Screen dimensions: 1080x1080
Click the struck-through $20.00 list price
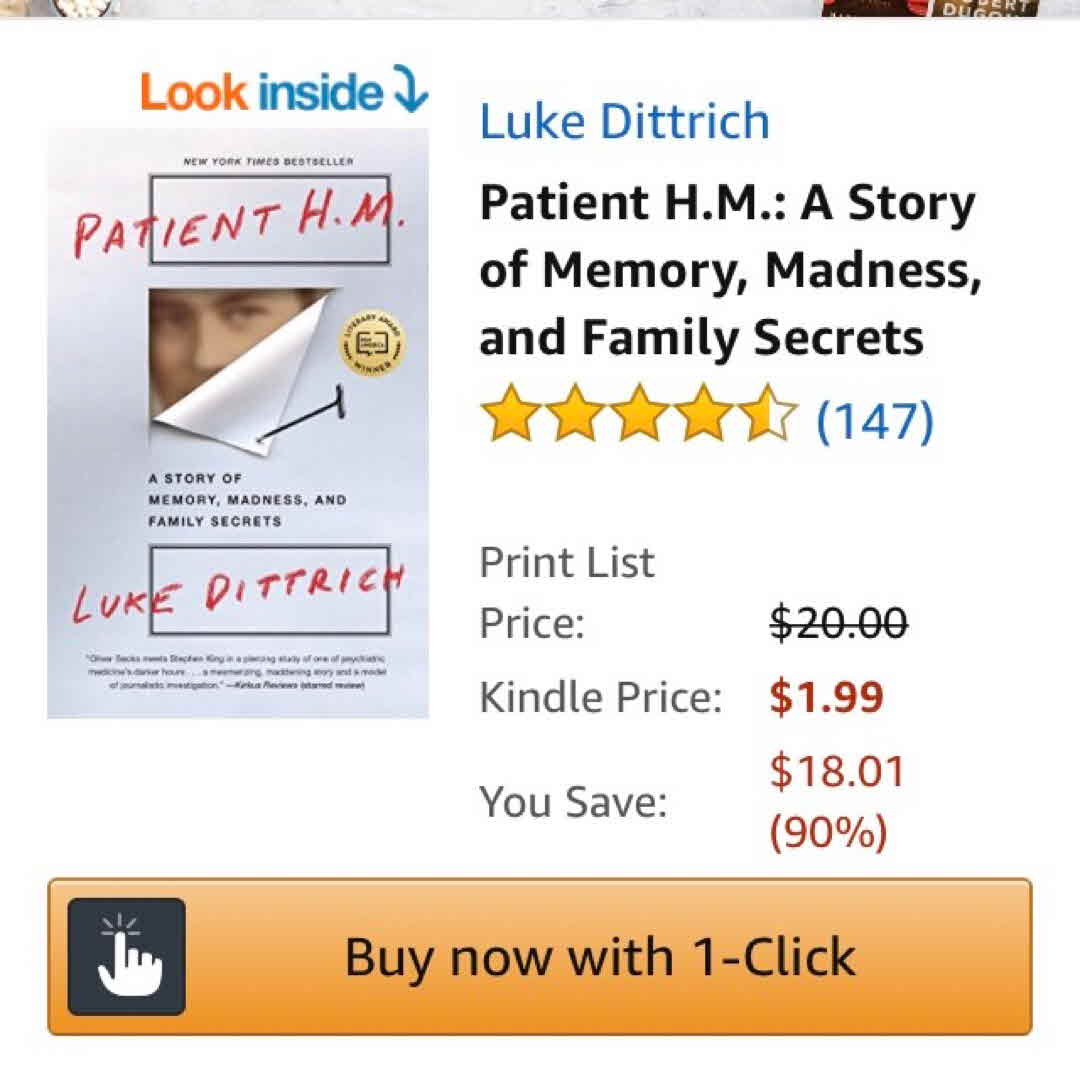[838, 623]
